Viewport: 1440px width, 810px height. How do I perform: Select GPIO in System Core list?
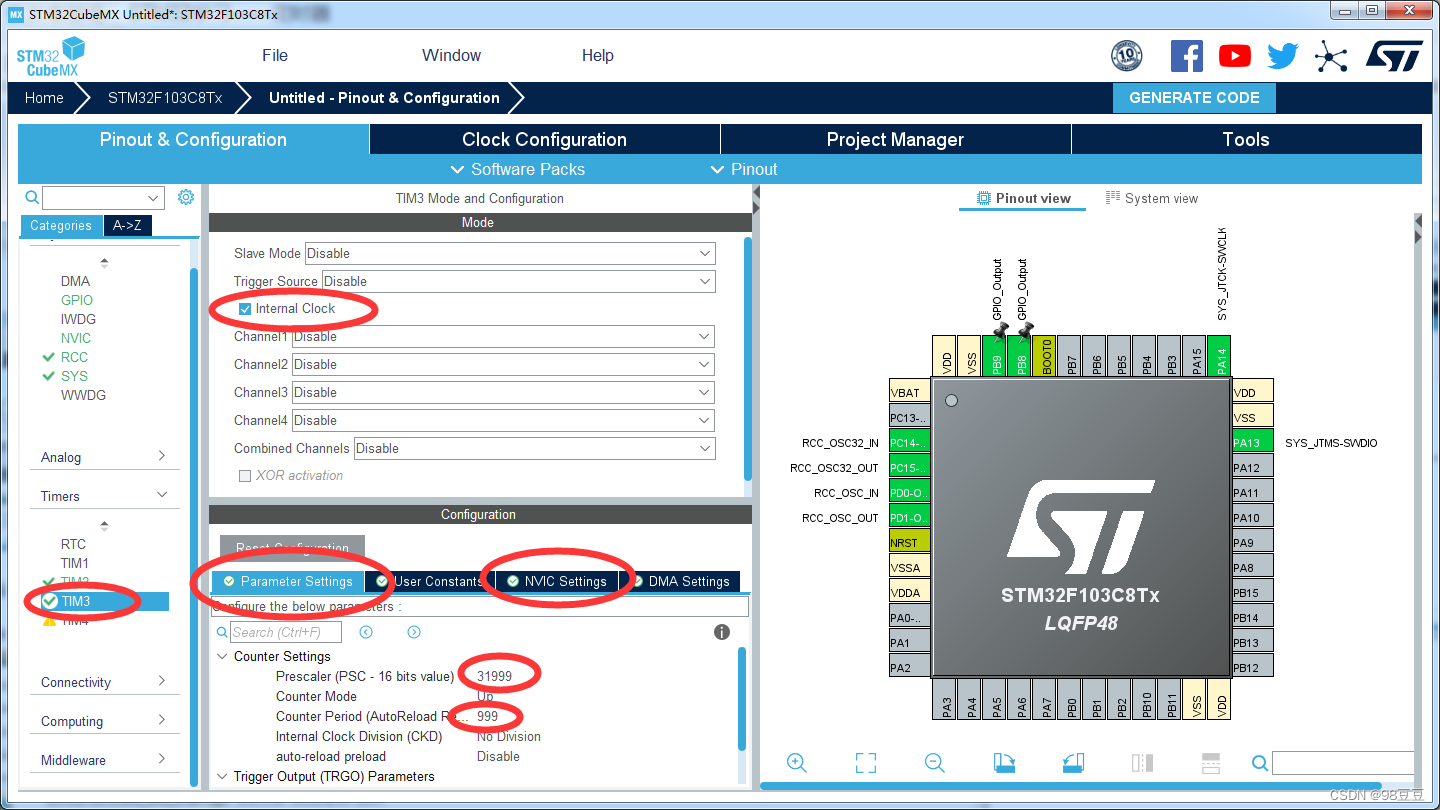click(77, 300)
